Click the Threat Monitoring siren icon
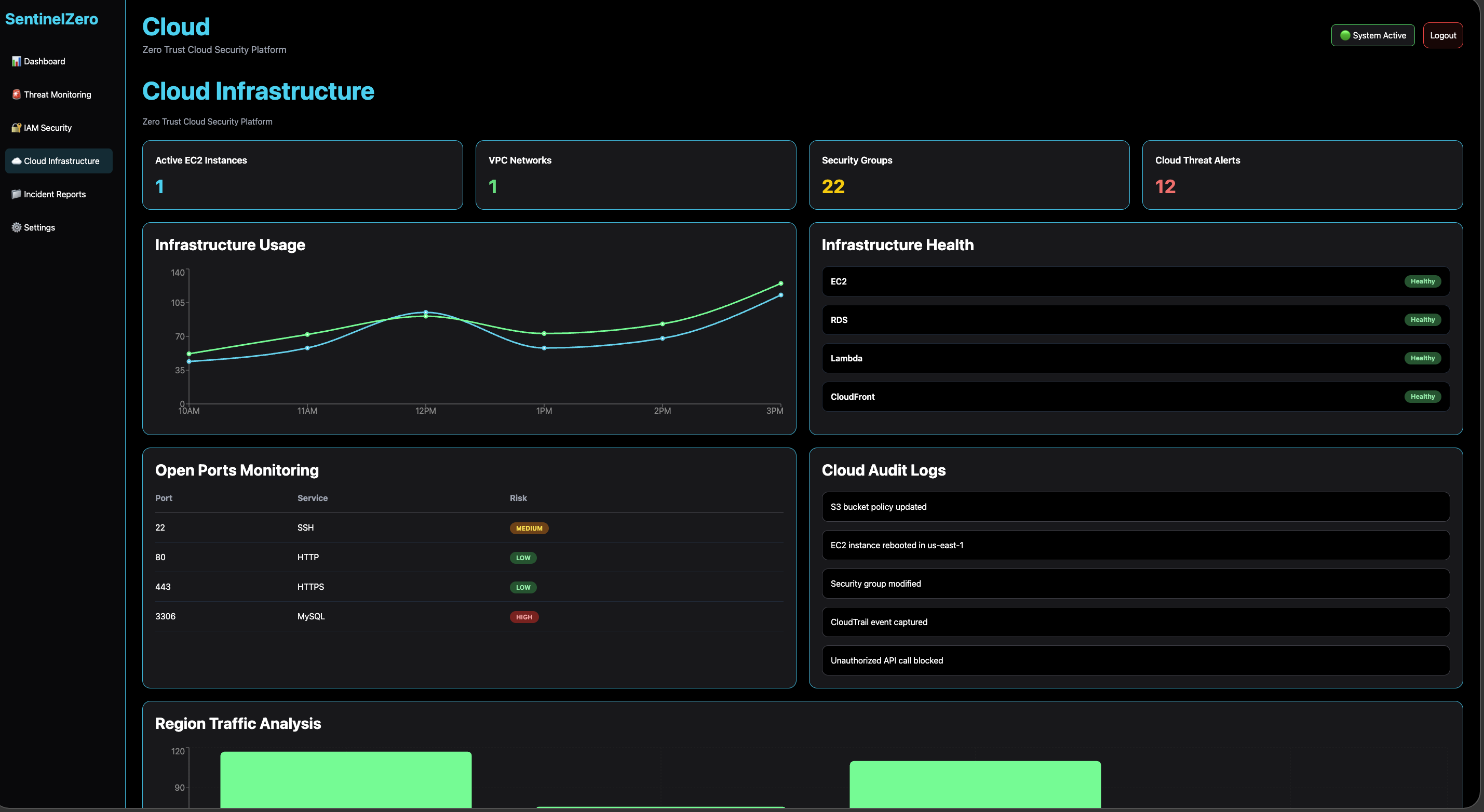The image size is (1484, 812). [16, 94]
